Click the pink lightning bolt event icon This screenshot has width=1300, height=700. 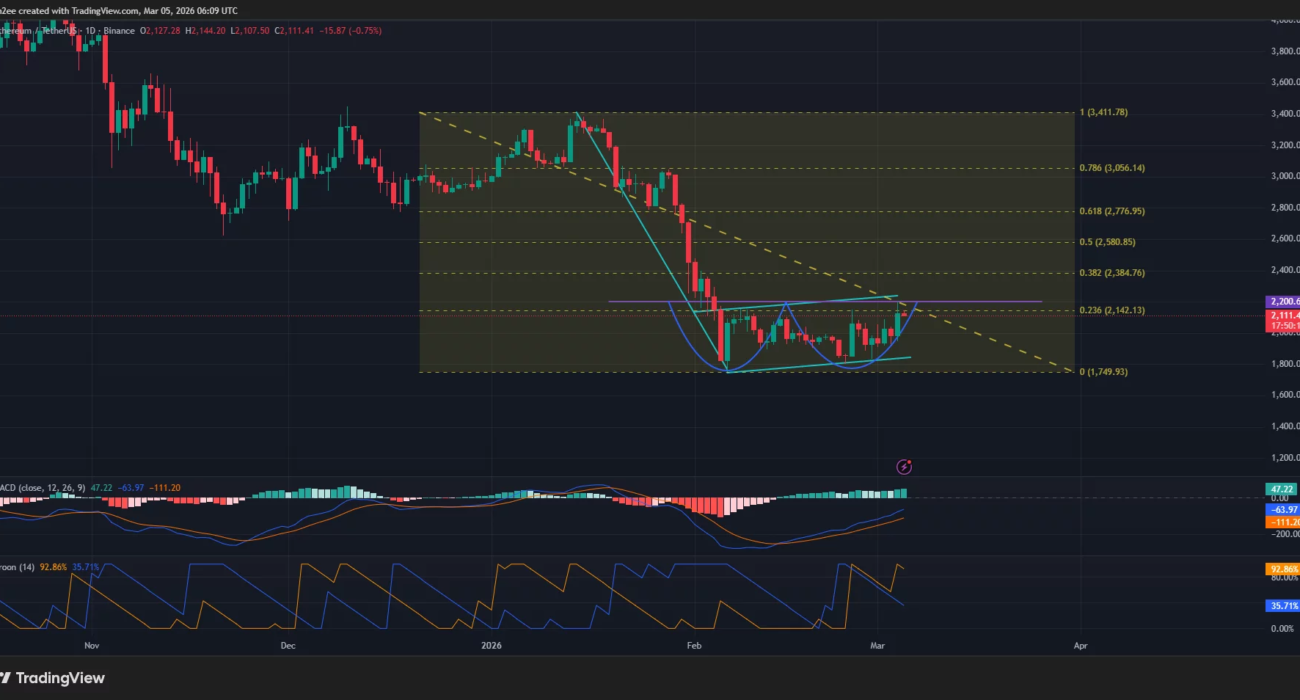904,466
